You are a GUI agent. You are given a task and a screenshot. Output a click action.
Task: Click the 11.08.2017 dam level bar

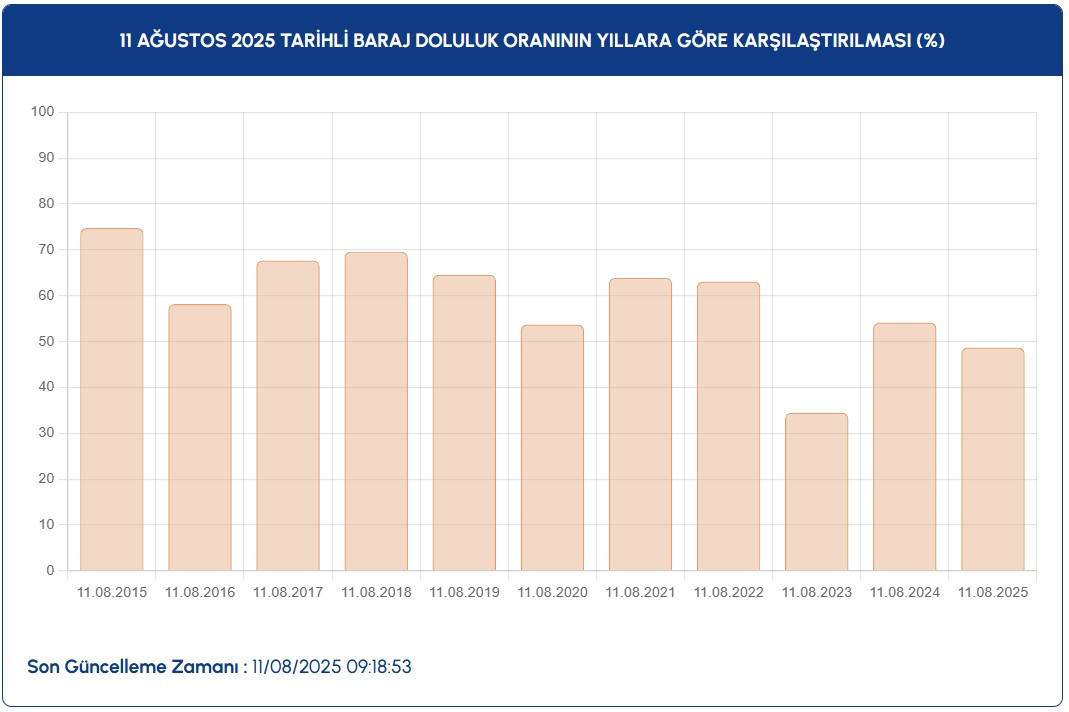click(x=288, y=416)
